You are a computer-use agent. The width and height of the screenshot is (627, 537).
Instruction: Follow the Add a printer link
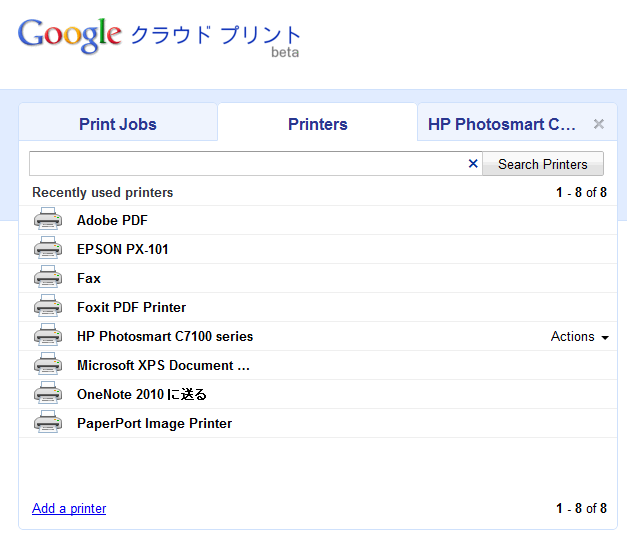click(69, 508)
